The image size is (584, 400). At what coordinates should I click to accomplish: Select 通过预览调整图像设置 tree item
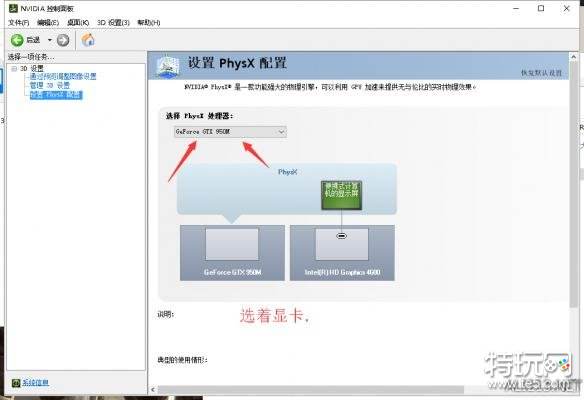click(x=63, y=76)
